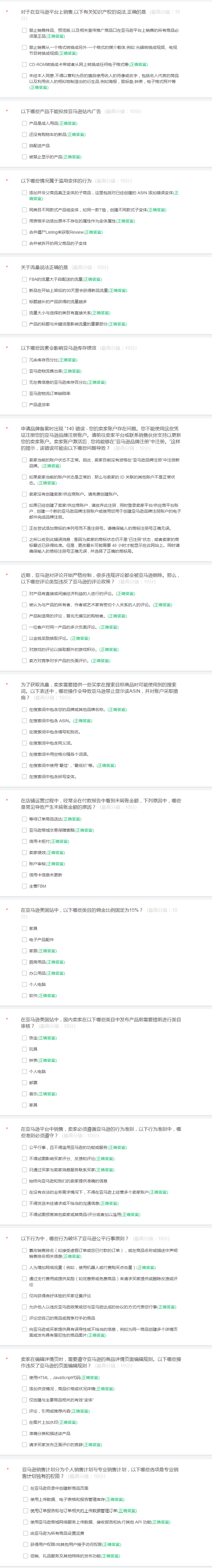The width and height of the screenshot is (212, 1568).
Task: Check the 冗余库存百分比 checkbox
Action: click(x=25, y=360)
